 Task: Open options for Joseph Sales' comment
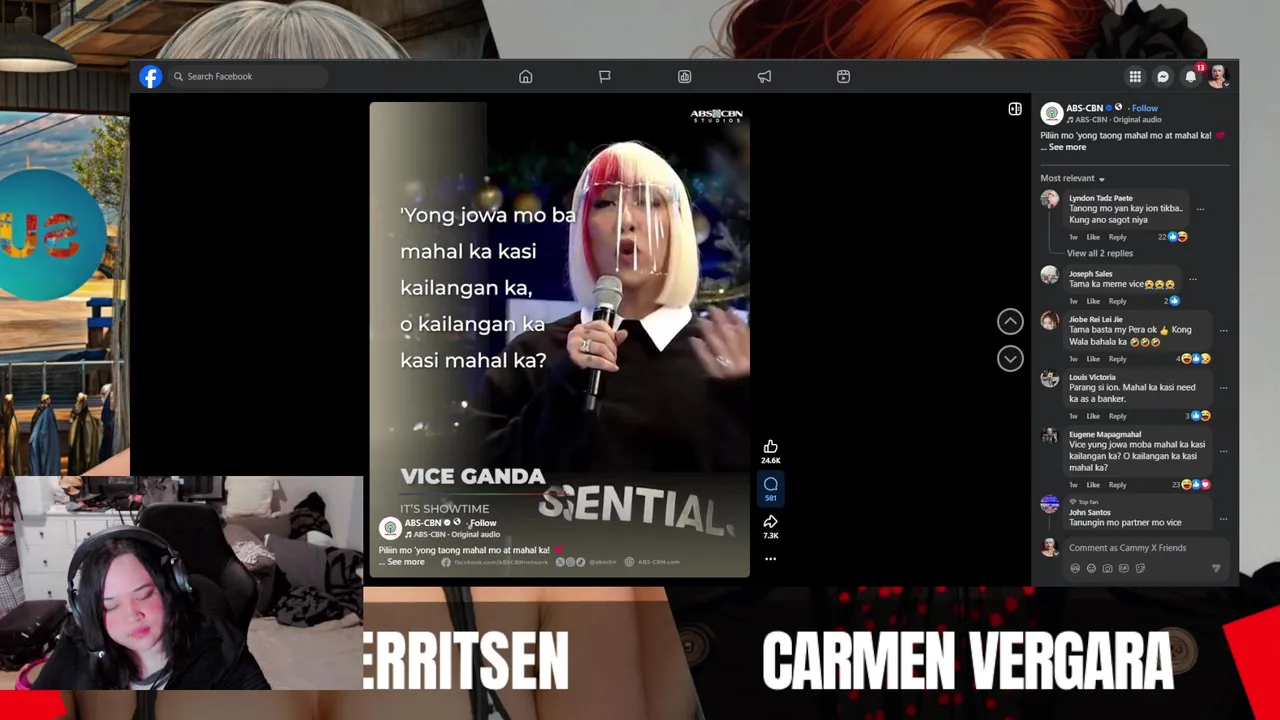pos(1192,279)
